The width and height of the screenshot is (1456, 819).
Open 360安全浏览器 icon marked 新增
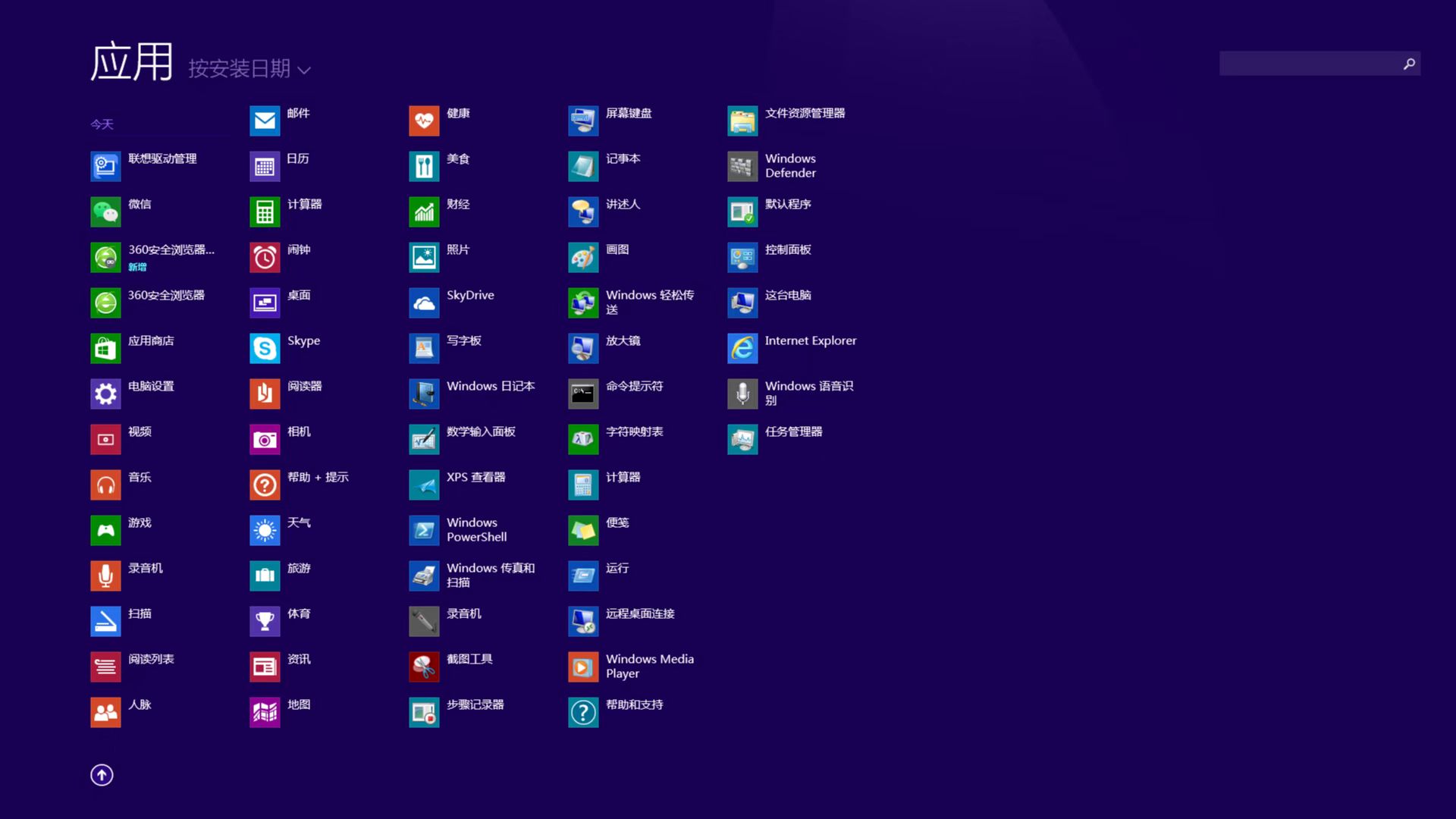[x=105, y=257]
